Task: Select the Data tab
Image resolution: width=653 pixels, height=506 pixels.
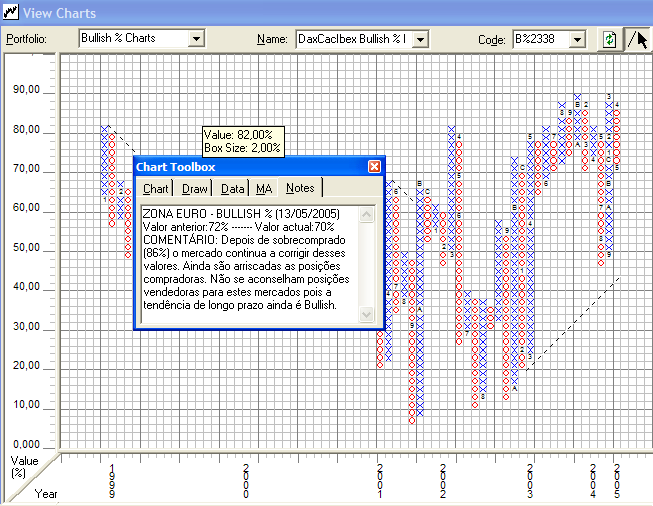Action: coord(232,188)
